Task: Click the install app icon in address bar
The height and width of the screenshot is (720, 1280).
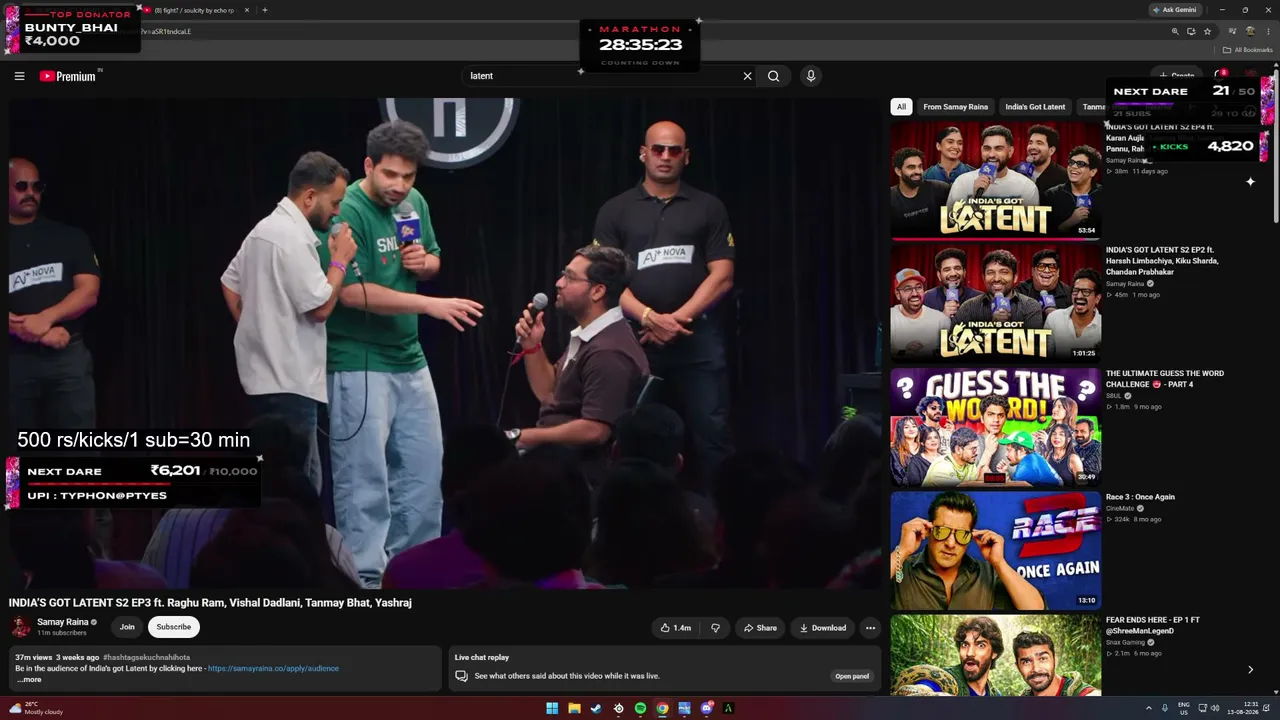Action: (x=1191, y=31)
